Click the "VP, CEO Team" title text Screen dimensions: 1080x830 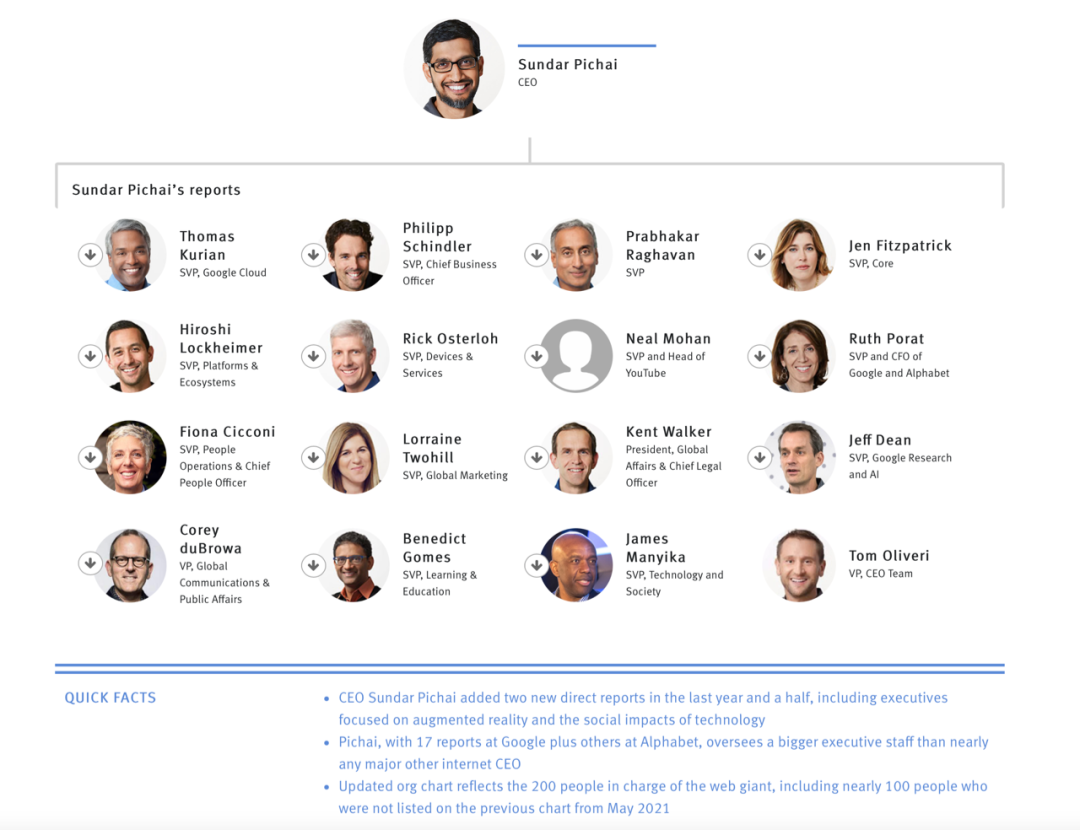pos(880,573)
